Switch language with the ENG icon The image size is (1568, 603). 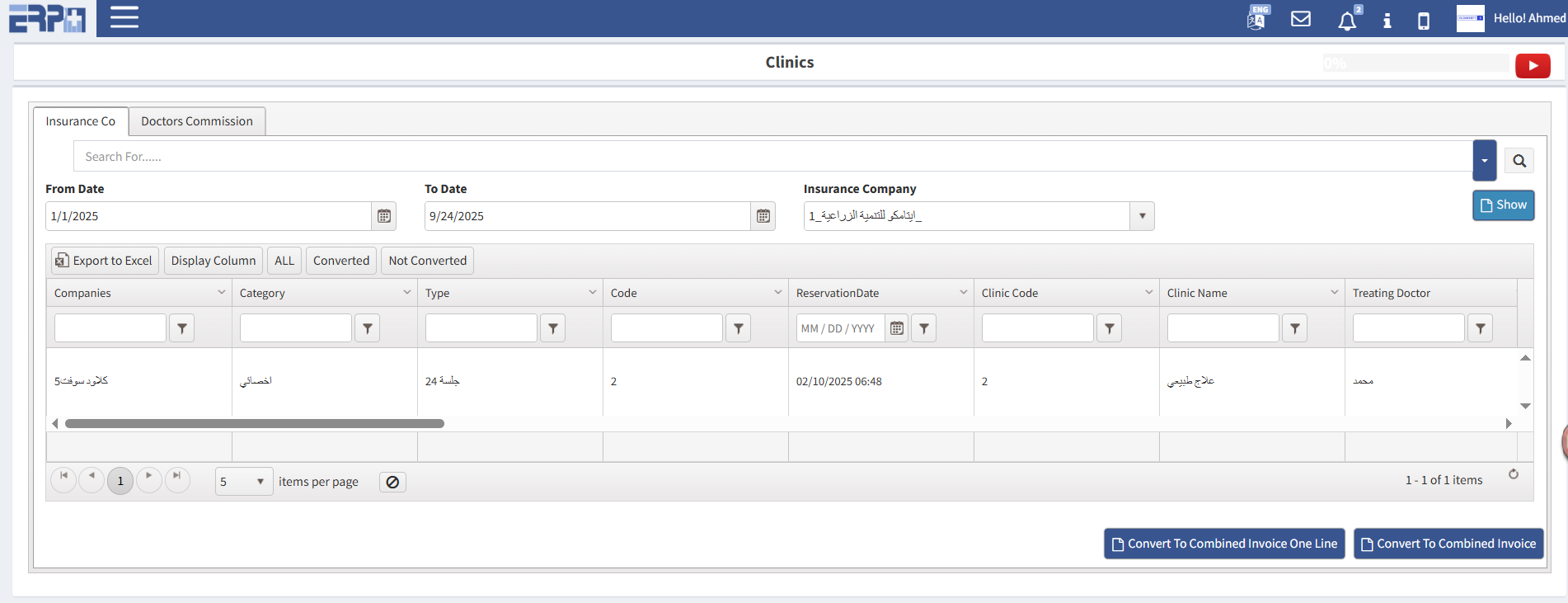pyautogui.click(x=1256, y=18)
